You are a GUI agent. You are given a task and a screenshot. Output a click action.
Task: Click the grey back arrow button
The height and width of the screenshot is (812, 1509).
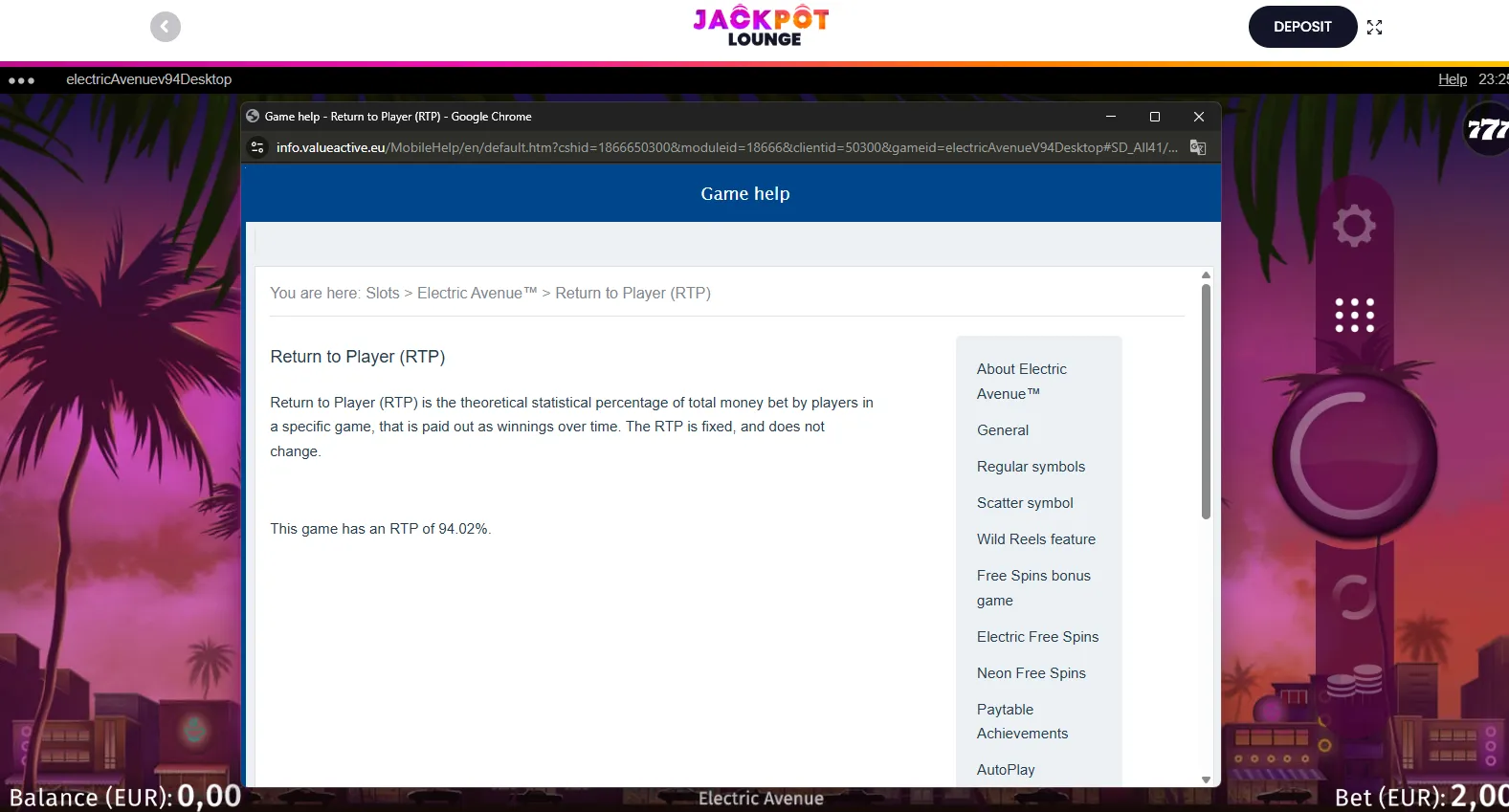(166, 27)
